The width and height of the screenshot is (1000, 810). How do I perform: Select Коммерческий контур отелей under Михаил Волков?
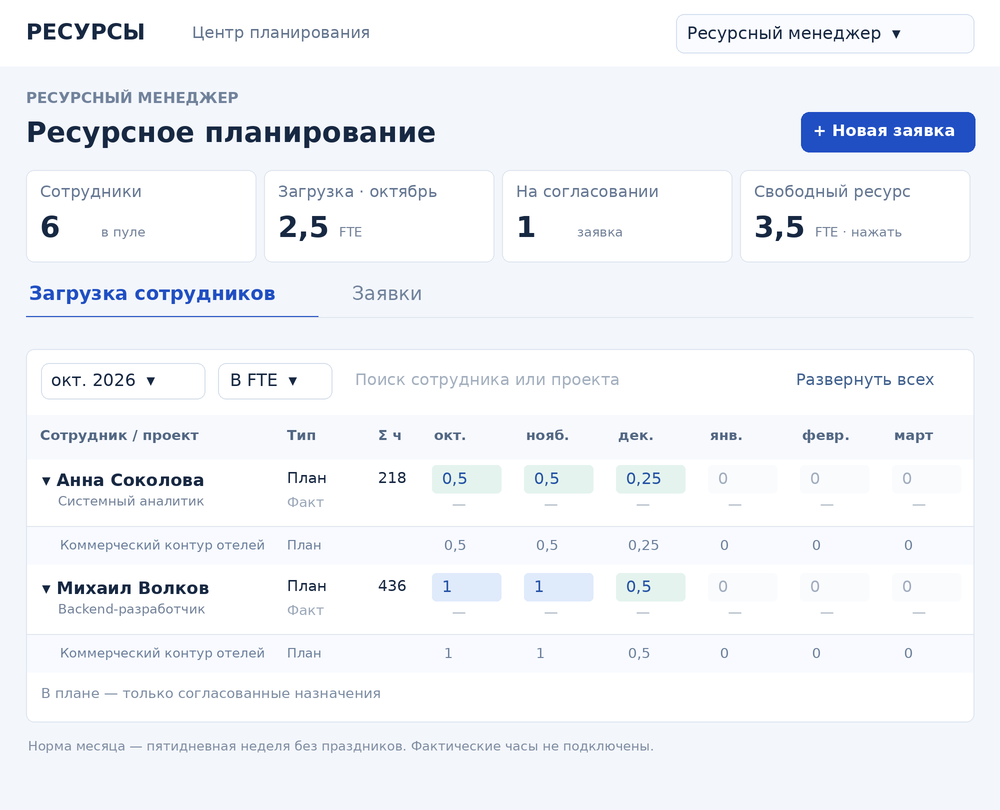[162, 653]
